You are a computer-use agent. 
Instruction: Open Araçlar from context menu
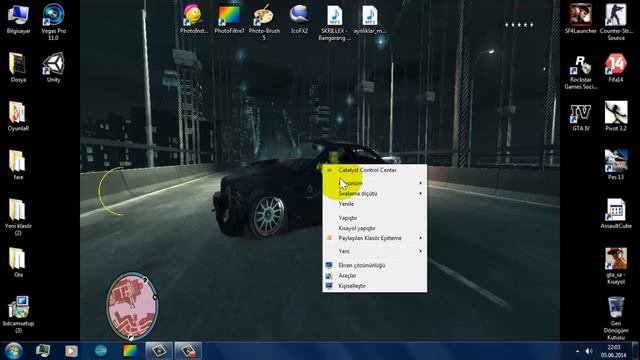click(375, 276)
